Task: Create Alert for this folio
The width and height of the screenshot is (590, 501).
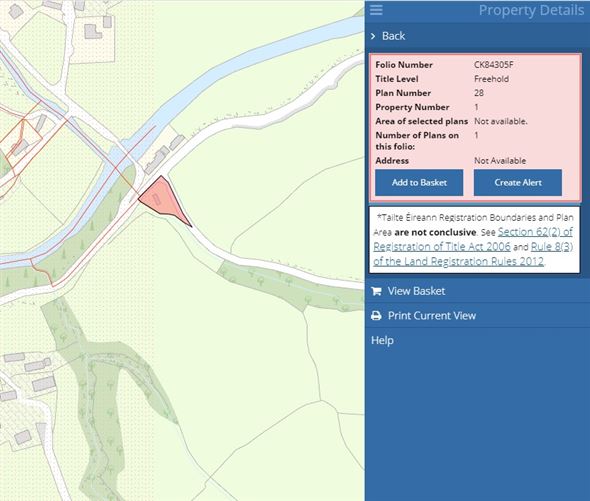Action: point(518,183)
